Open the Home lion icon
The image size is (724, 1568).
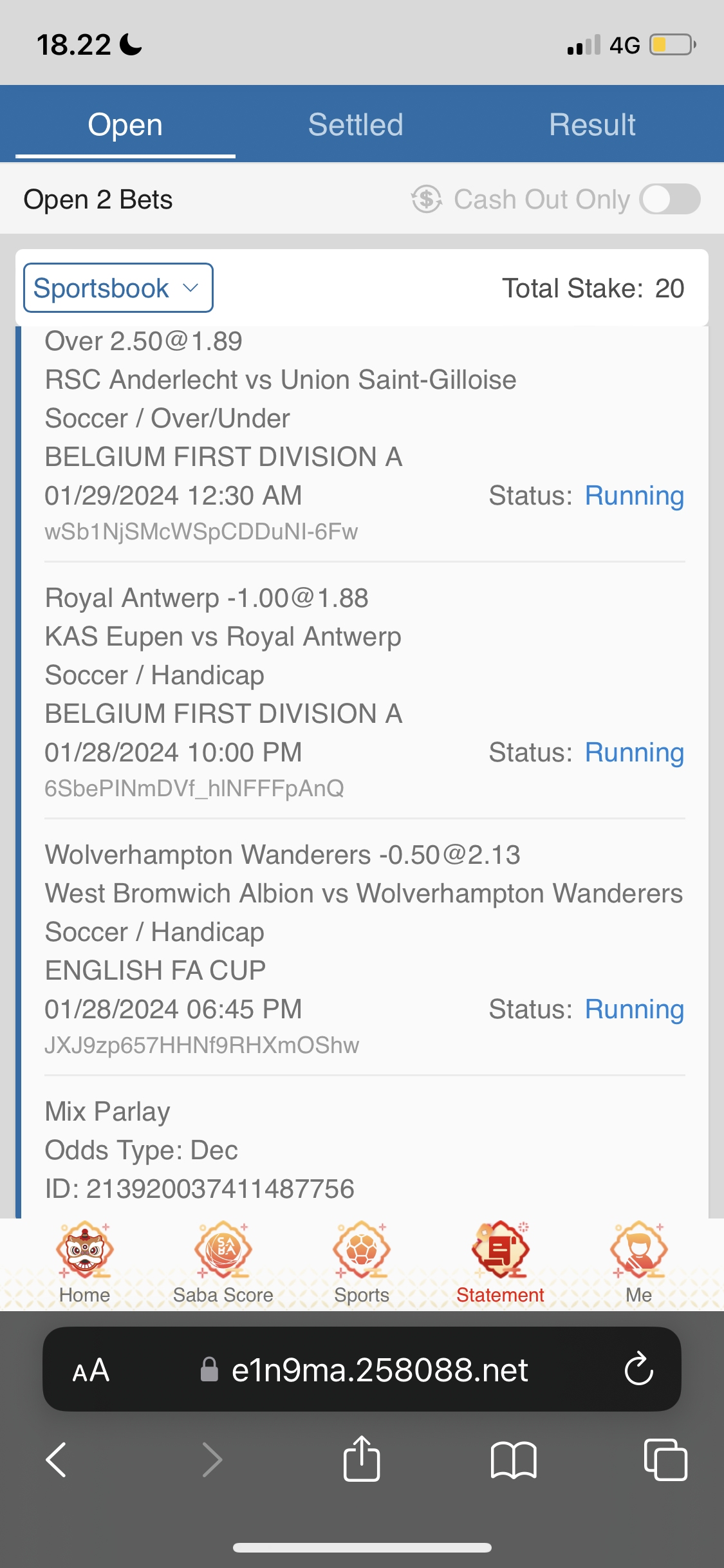(84, 1251)
